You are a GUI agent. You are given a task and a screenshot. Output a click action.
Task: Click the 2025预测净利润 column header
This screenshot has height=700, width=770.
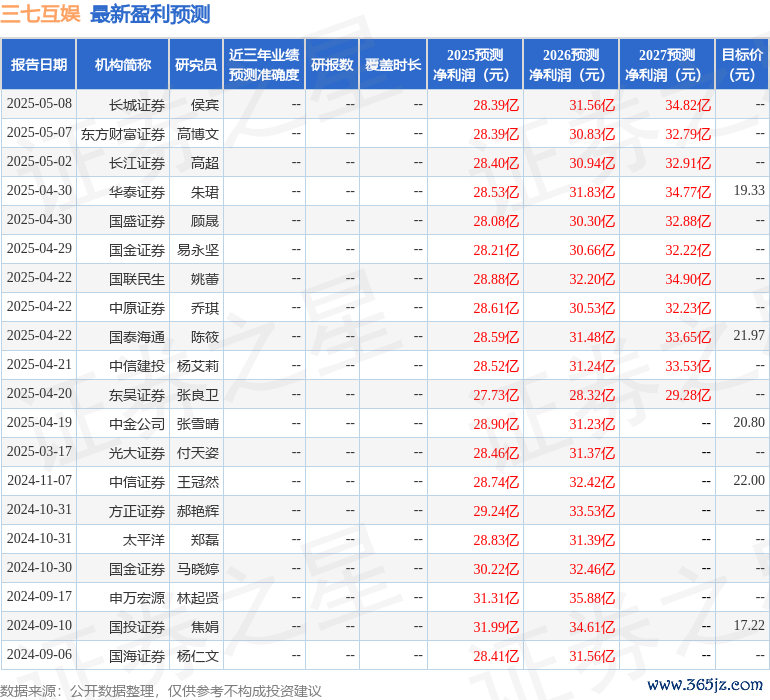[x=475, y=64]
